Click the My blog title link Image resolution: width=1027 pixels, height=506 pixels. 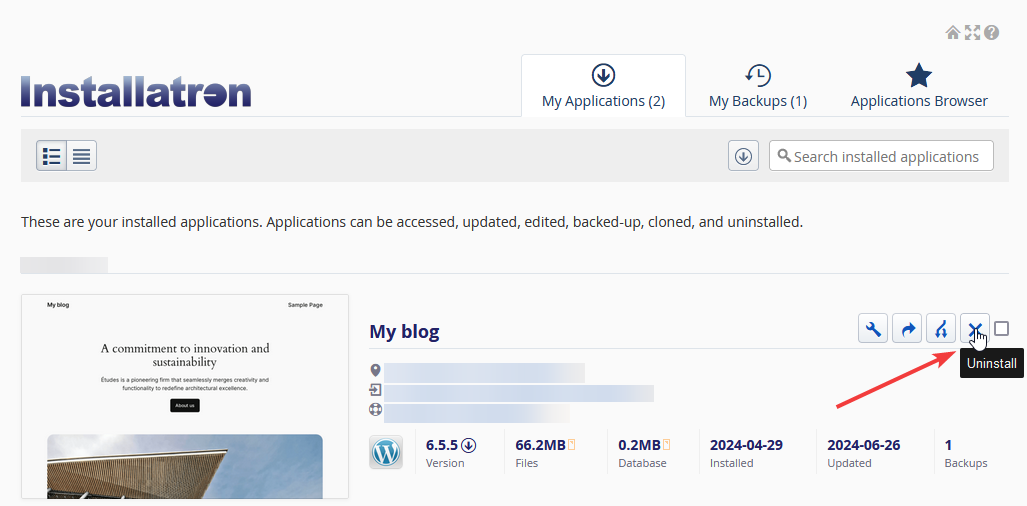[x=404, y=331]
